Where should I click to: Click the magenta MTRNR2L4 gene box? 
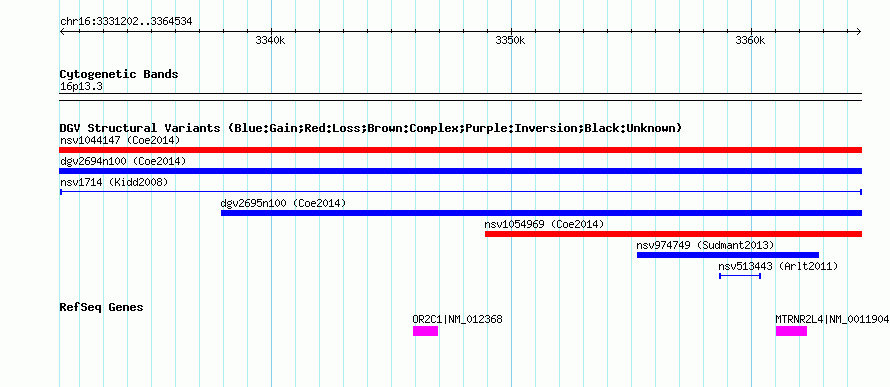(x=791, y=331)
